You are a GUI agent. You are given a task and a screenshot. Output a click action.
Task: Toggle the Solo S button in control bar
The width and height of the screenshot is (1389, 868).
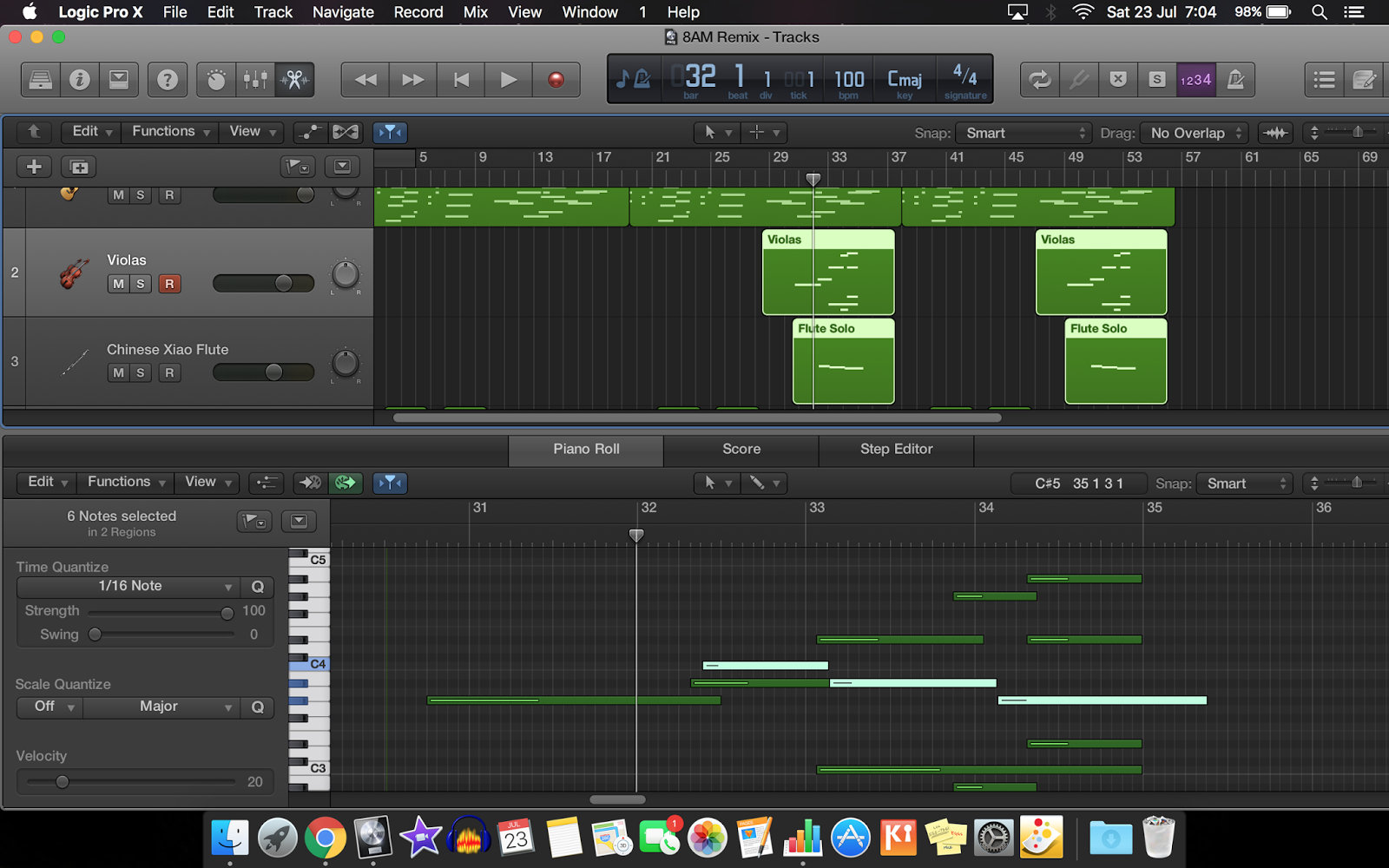pyautogui.click(x=1157, y=80)
